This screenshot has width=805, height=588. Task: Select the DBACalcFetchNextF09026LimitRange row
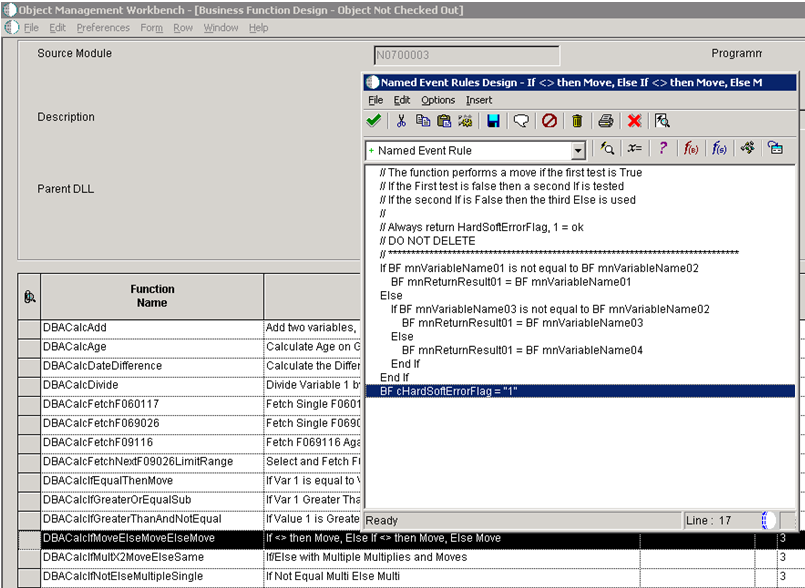[151, 462]
